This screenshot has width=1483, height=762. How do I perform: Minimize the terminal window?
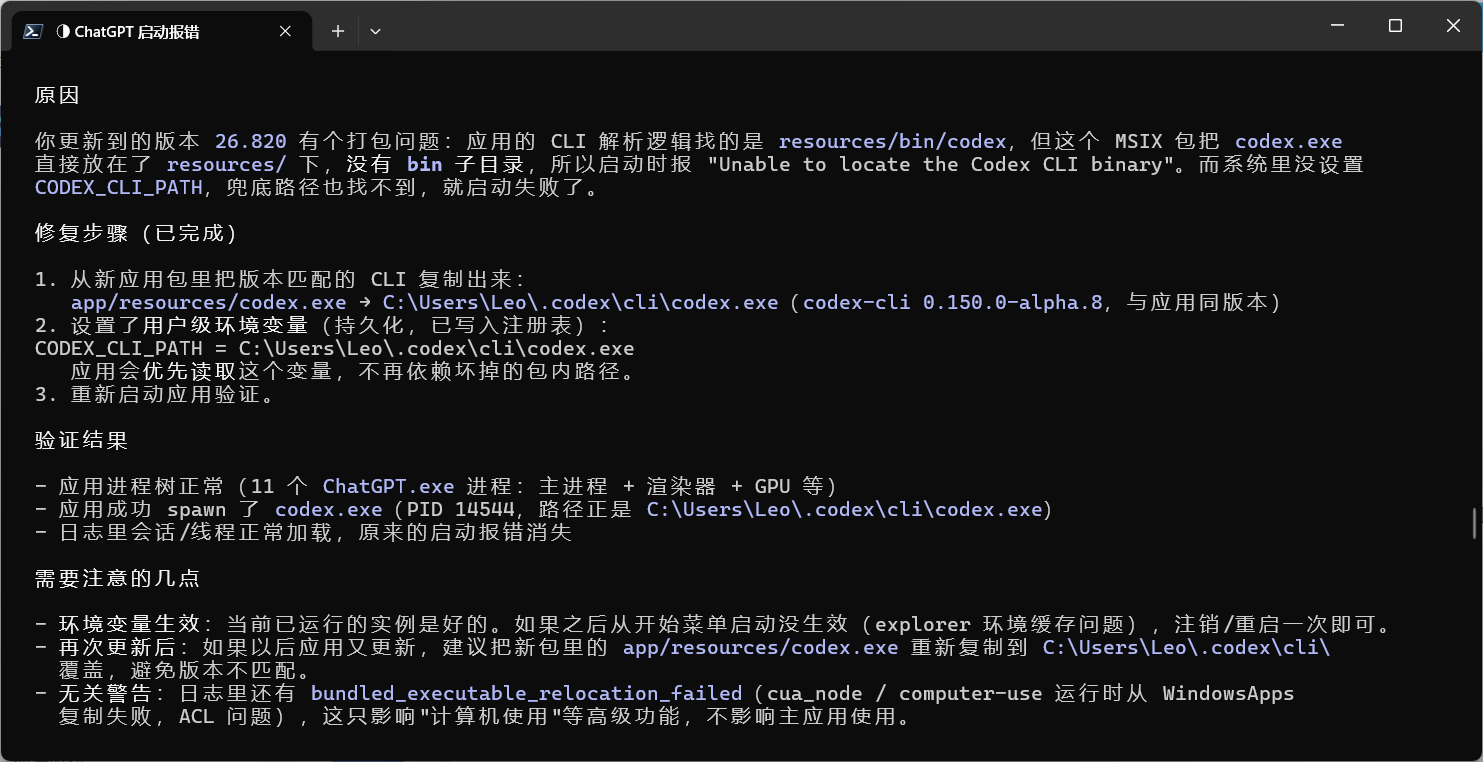pos(1337,26)
